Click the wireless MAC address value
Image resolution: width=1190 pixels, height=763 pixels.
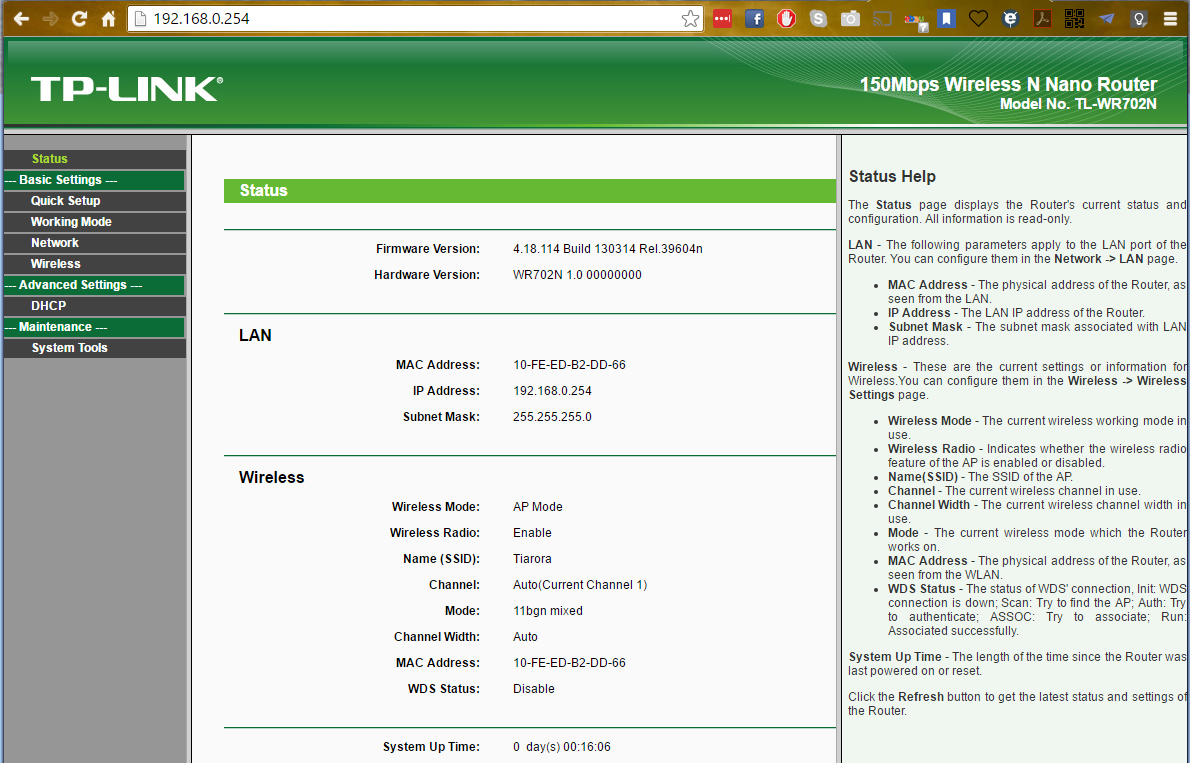pos(569,663)
